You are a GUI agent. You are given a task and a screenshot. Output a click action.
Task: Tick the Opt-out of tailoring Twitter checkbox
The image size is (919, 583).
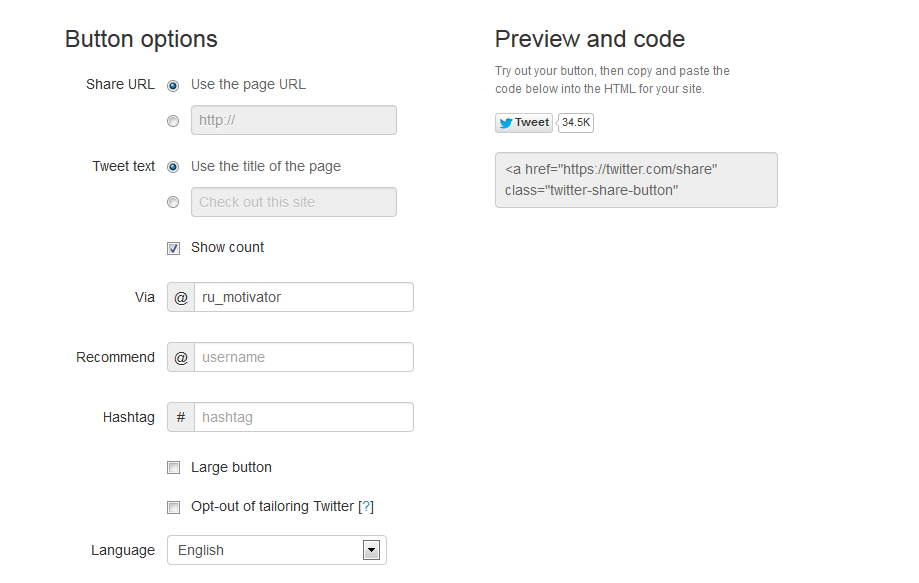point(173,507)
